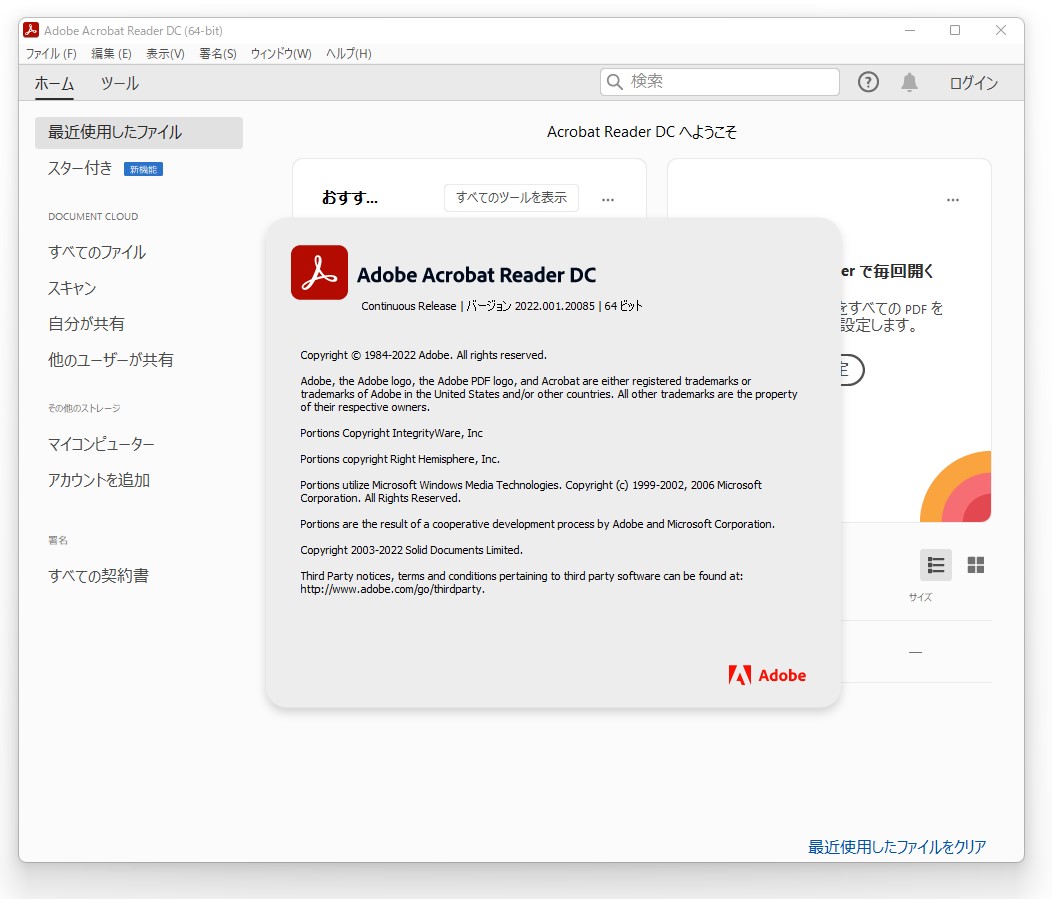Open the overflow menu on the おすすめ panel
Viewport: 1052px width, 899px height.
point(608,199)
